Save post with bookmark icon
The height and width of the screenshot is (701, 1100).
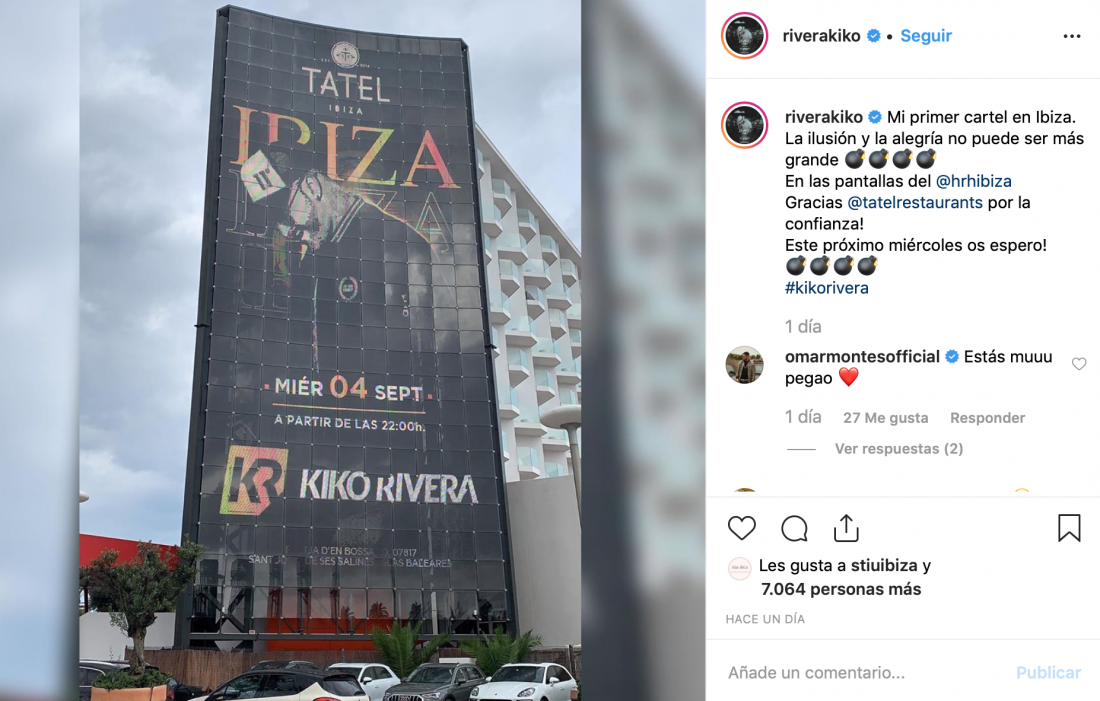coord(1069,528)
